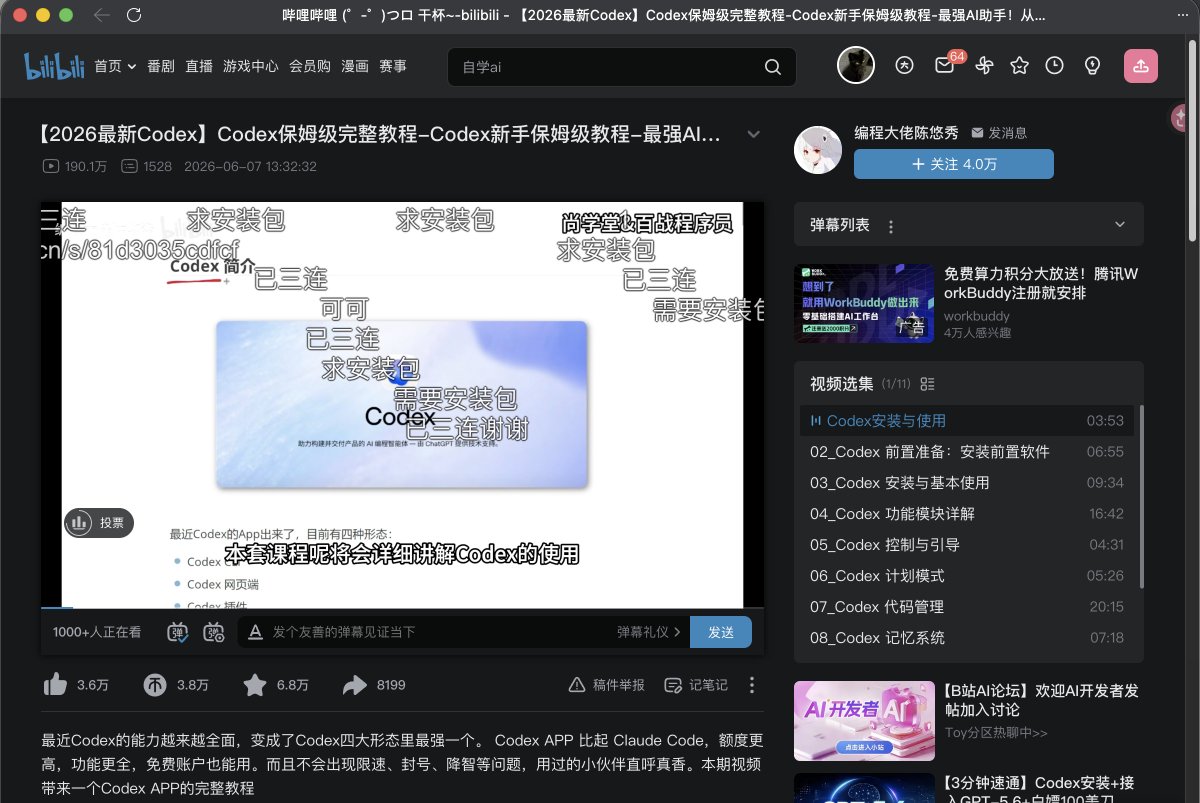Click browser reload icon

134,15
